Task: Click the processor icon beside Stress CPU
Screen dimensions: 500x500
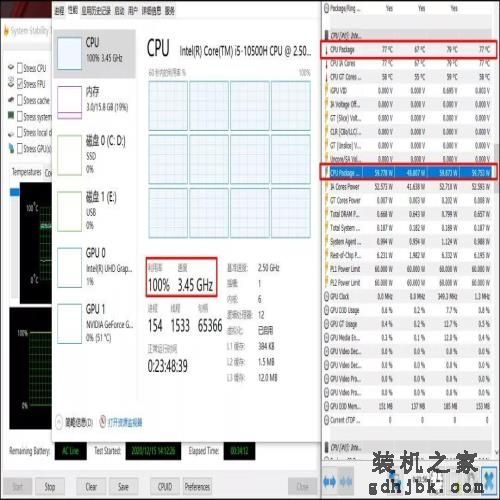Action: click(x=11, y=67)
